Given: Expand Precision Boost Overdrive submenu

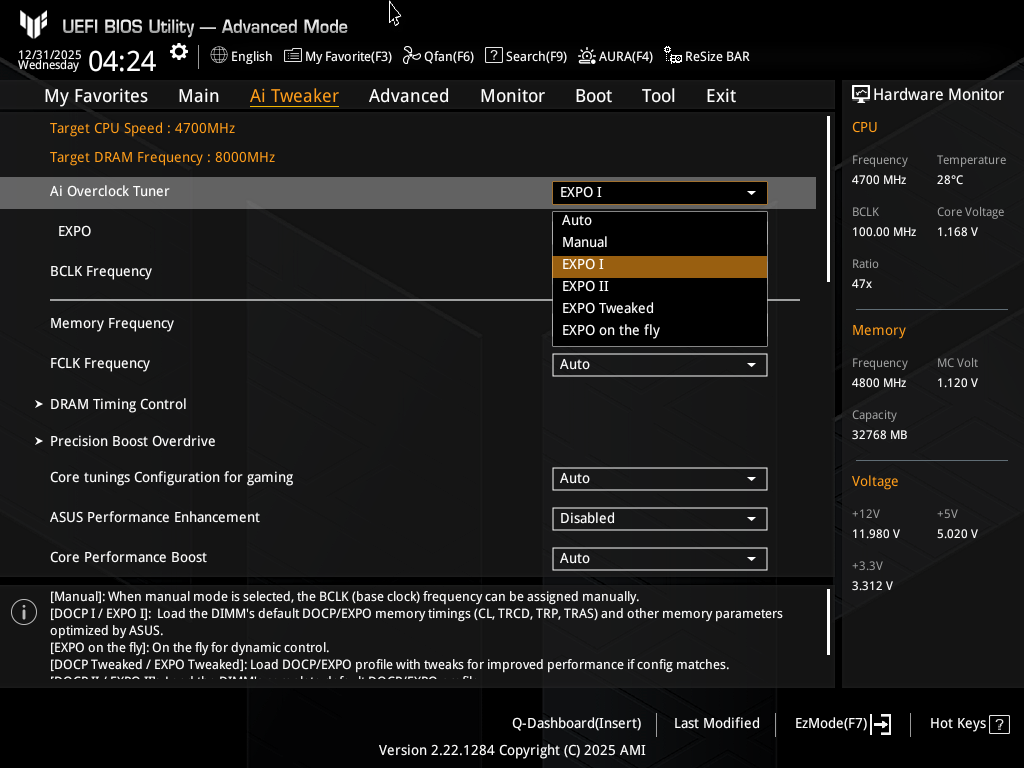Looking at the screenshot, I should [132, 441].
